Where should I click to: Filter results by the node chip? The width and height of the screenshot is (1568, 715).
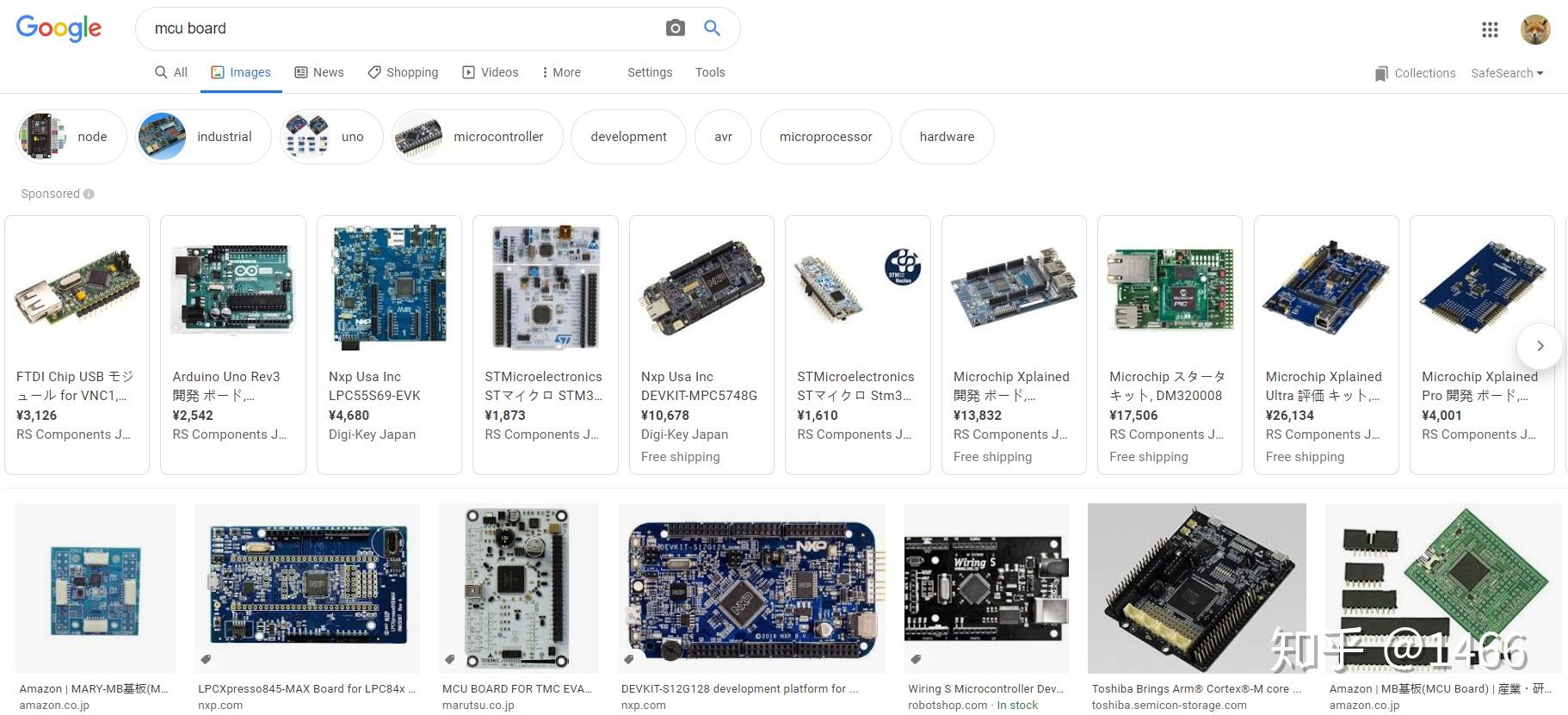71,137
